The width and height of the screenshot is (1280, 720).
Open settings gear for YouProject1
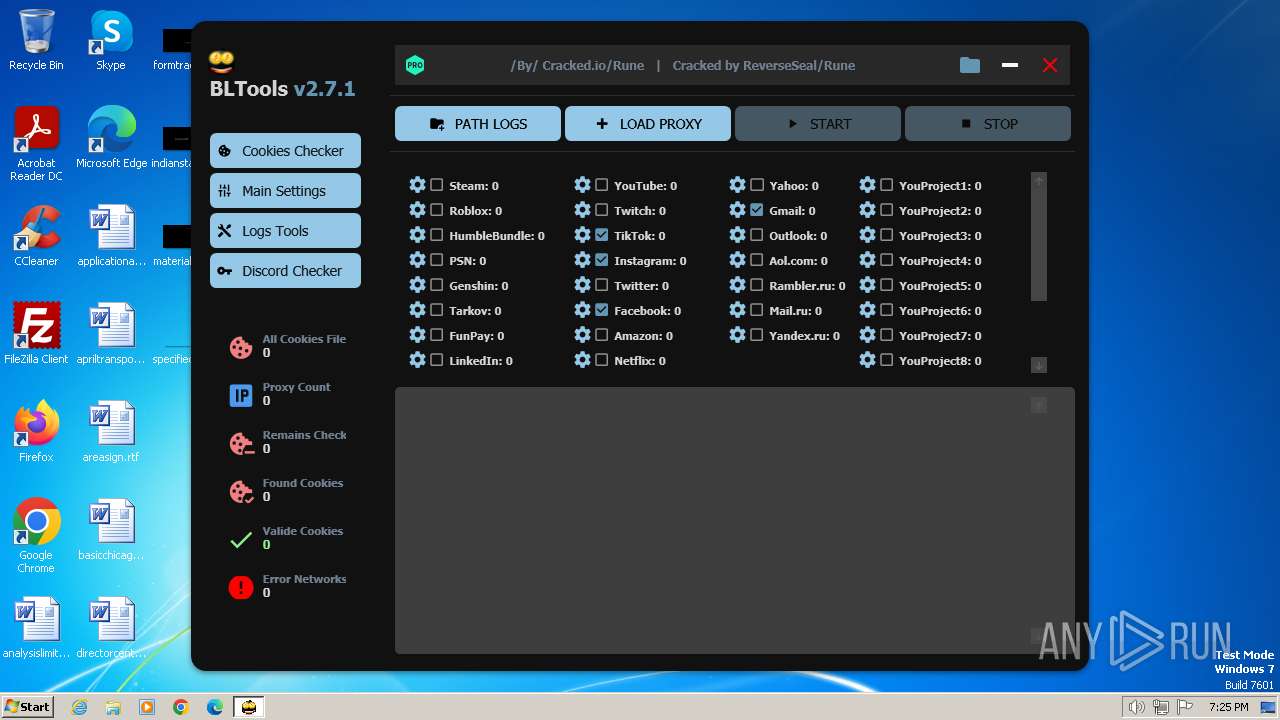click(x=868, y=185)
